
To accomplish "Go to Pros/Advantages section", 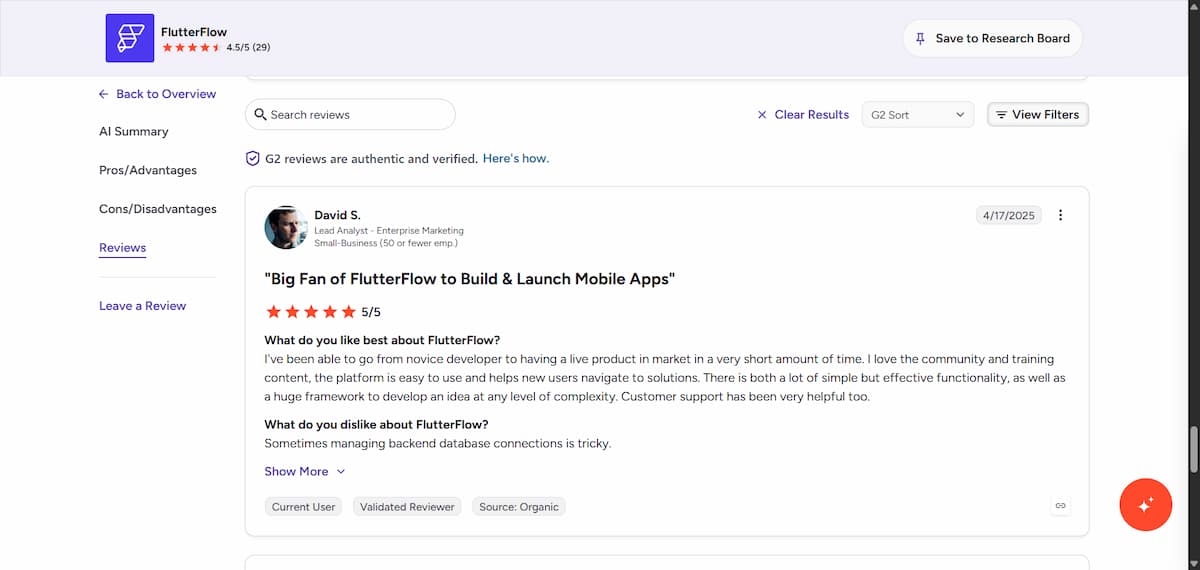I will [148, 170].
